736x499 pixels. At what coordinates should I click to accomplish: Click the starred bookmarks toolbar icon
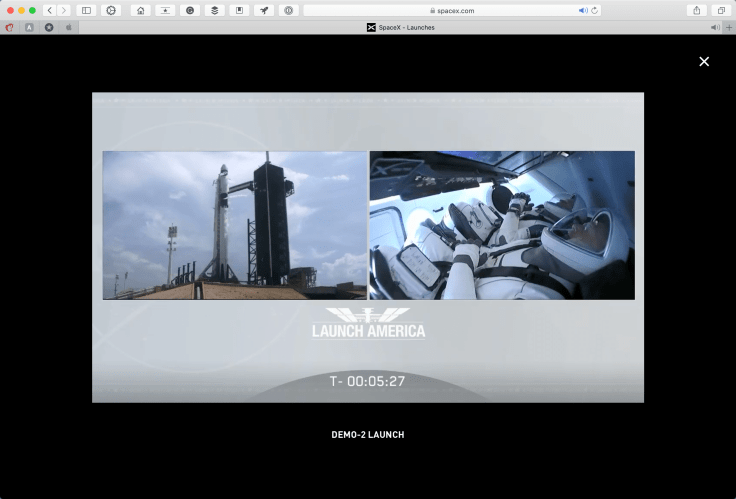click(x=165, y=10)
